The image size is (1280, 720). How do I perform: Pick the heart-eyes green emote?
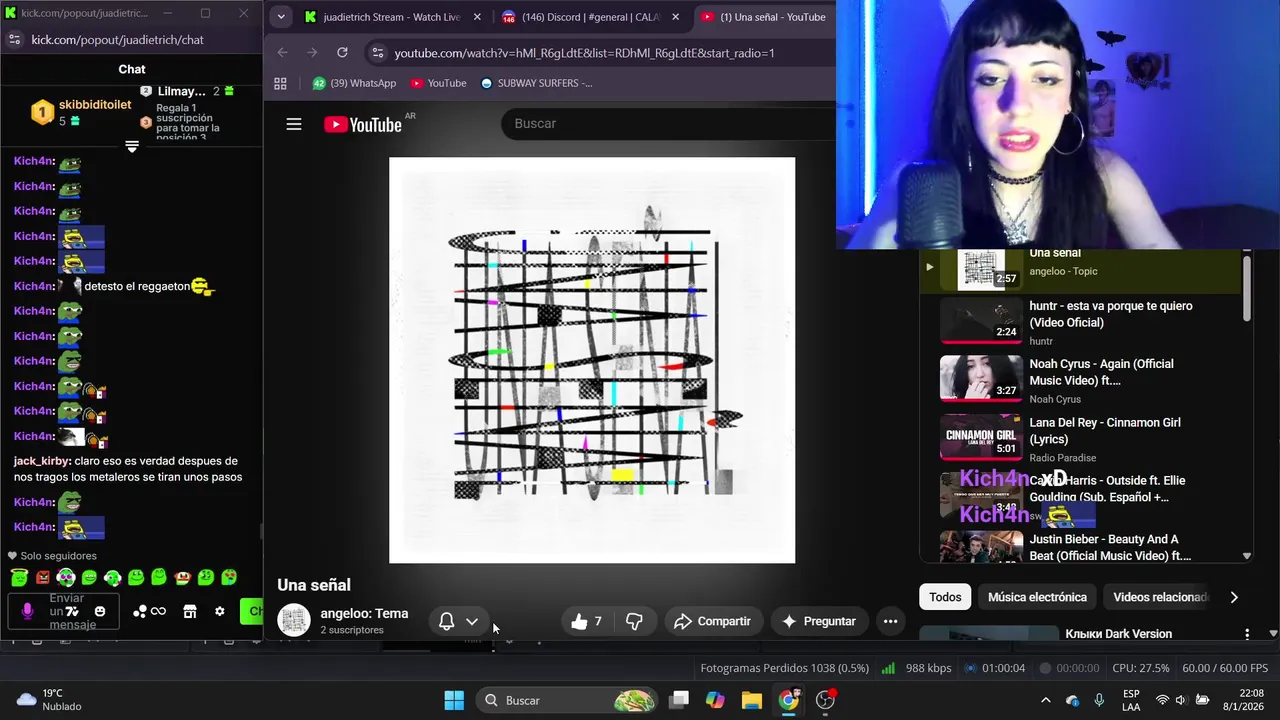(x=229, y=577)
